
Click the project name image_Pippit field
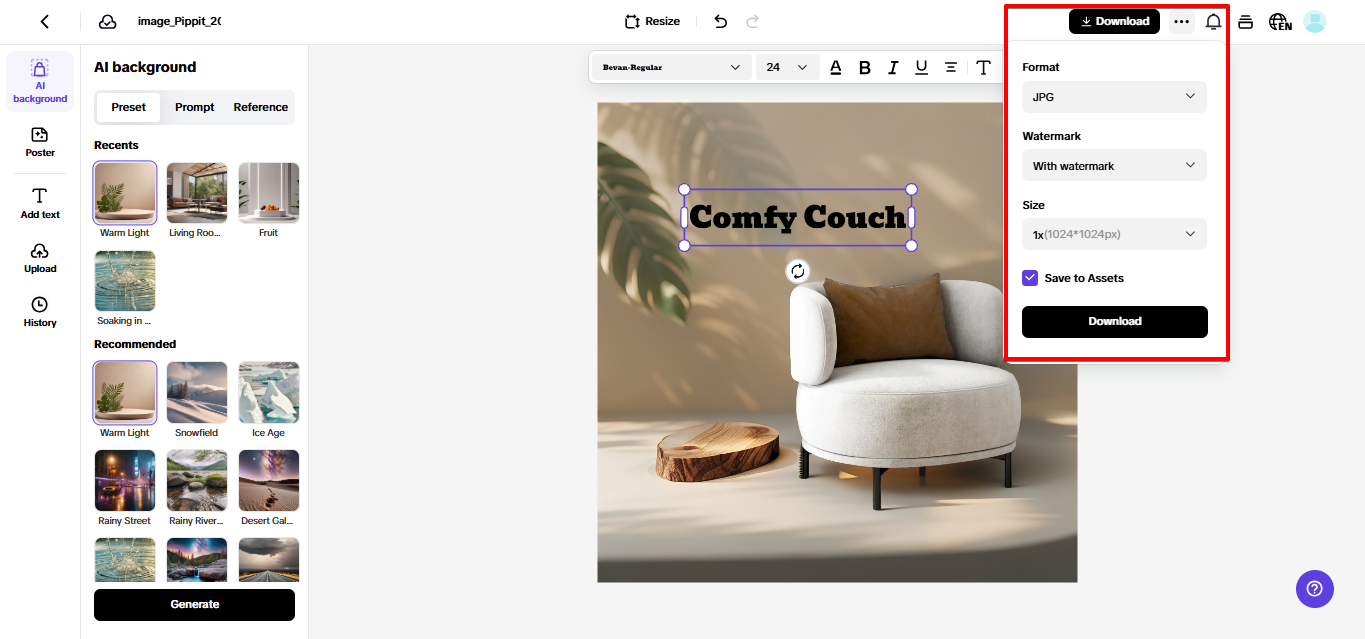[179, 21]
